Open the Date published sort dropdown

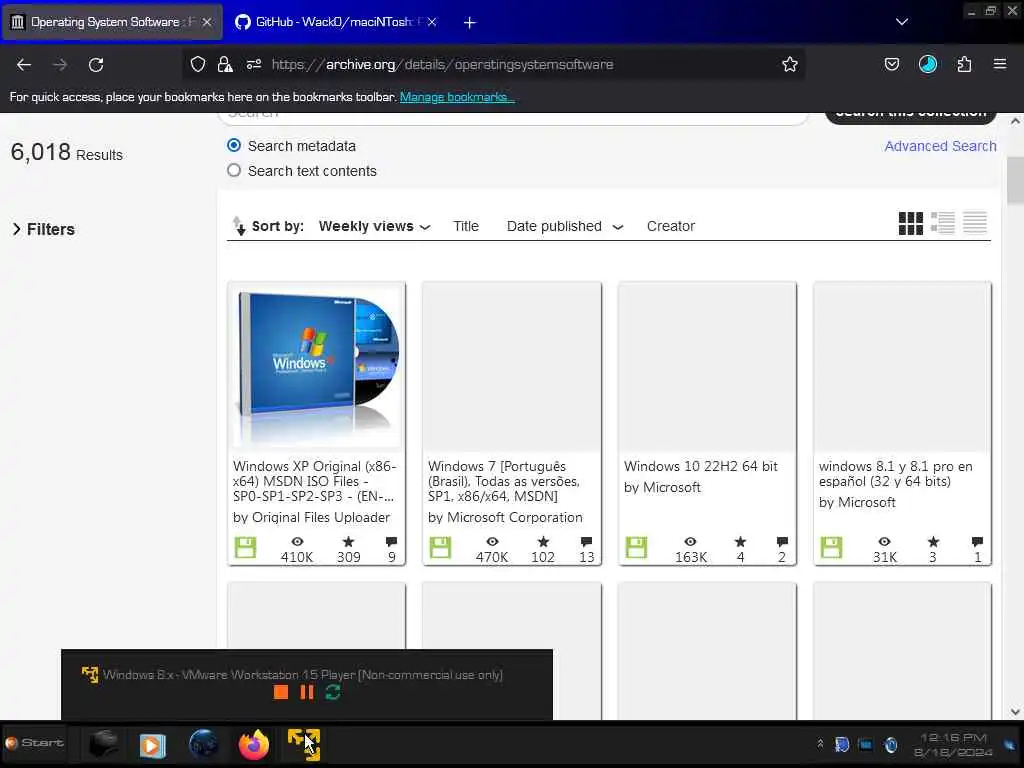(x=565, y=226)
